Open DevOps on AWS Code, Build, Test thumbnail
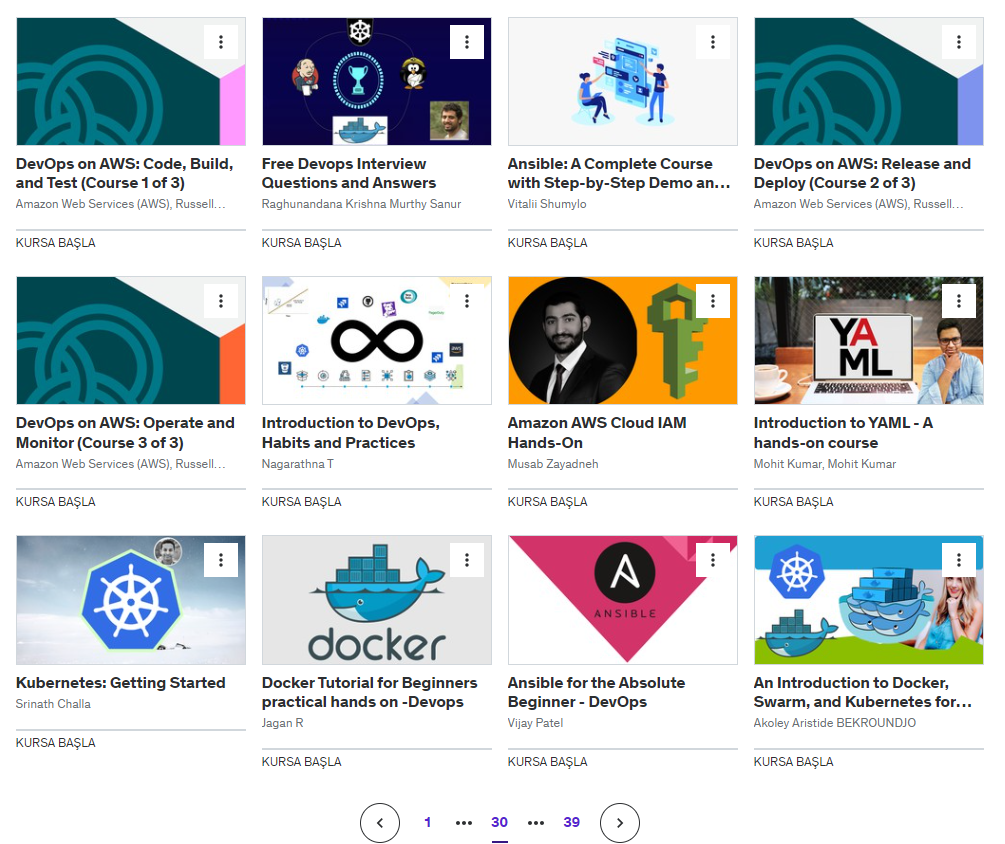This screenshot has width=1005, height=844. click(x=131, y=81)
